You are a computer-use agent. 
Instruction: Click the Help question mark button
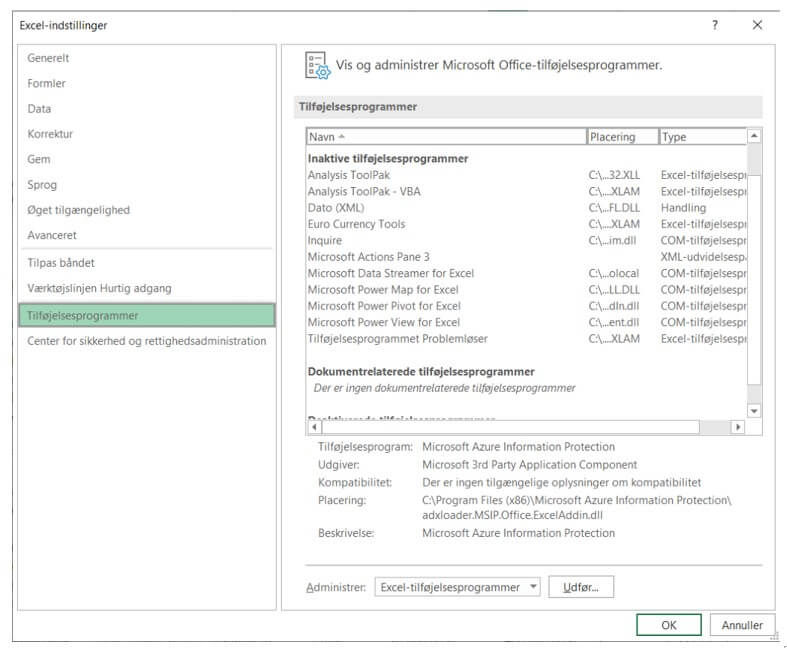pos(714,25)
